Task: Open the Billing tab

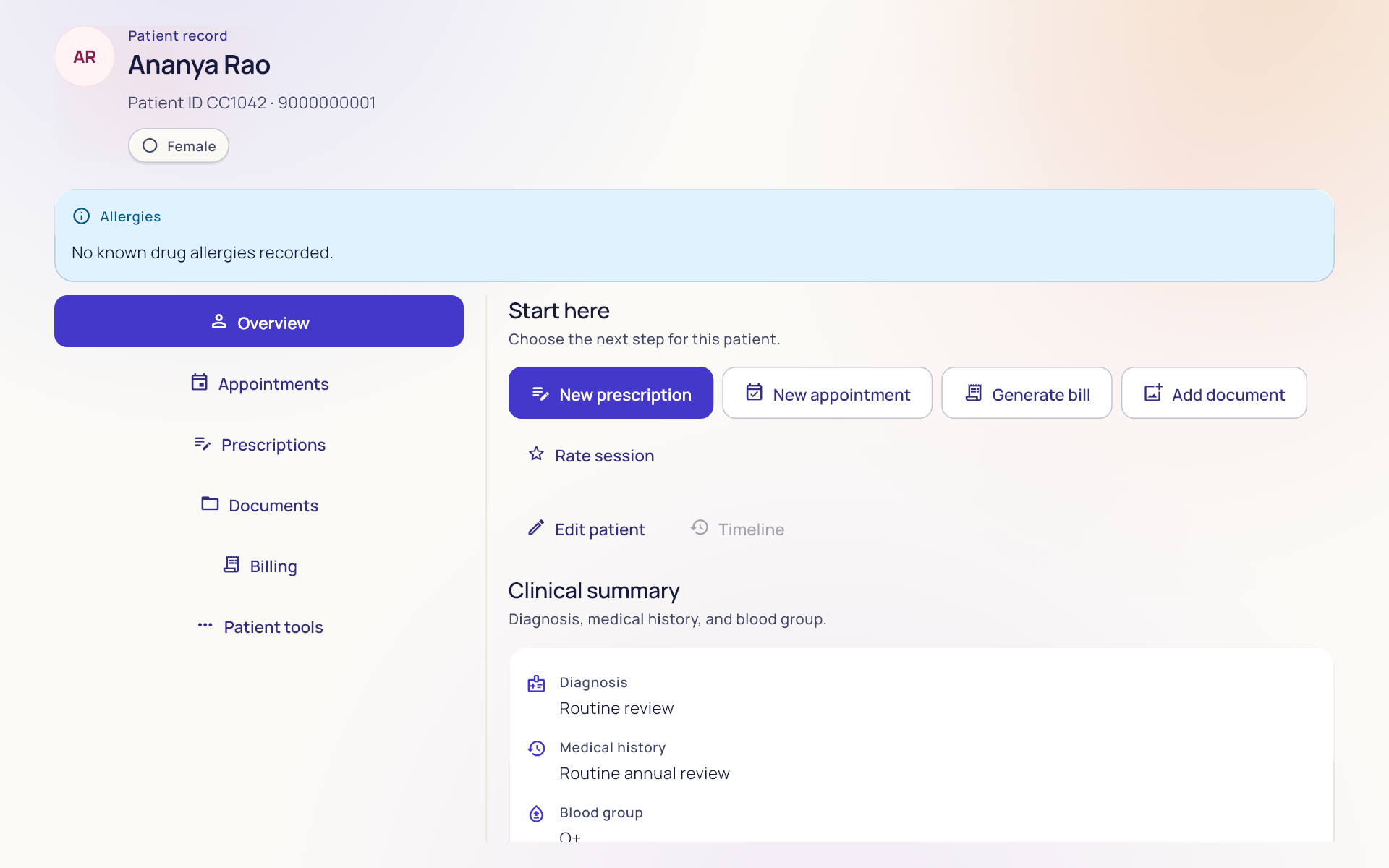Action: 259,566
